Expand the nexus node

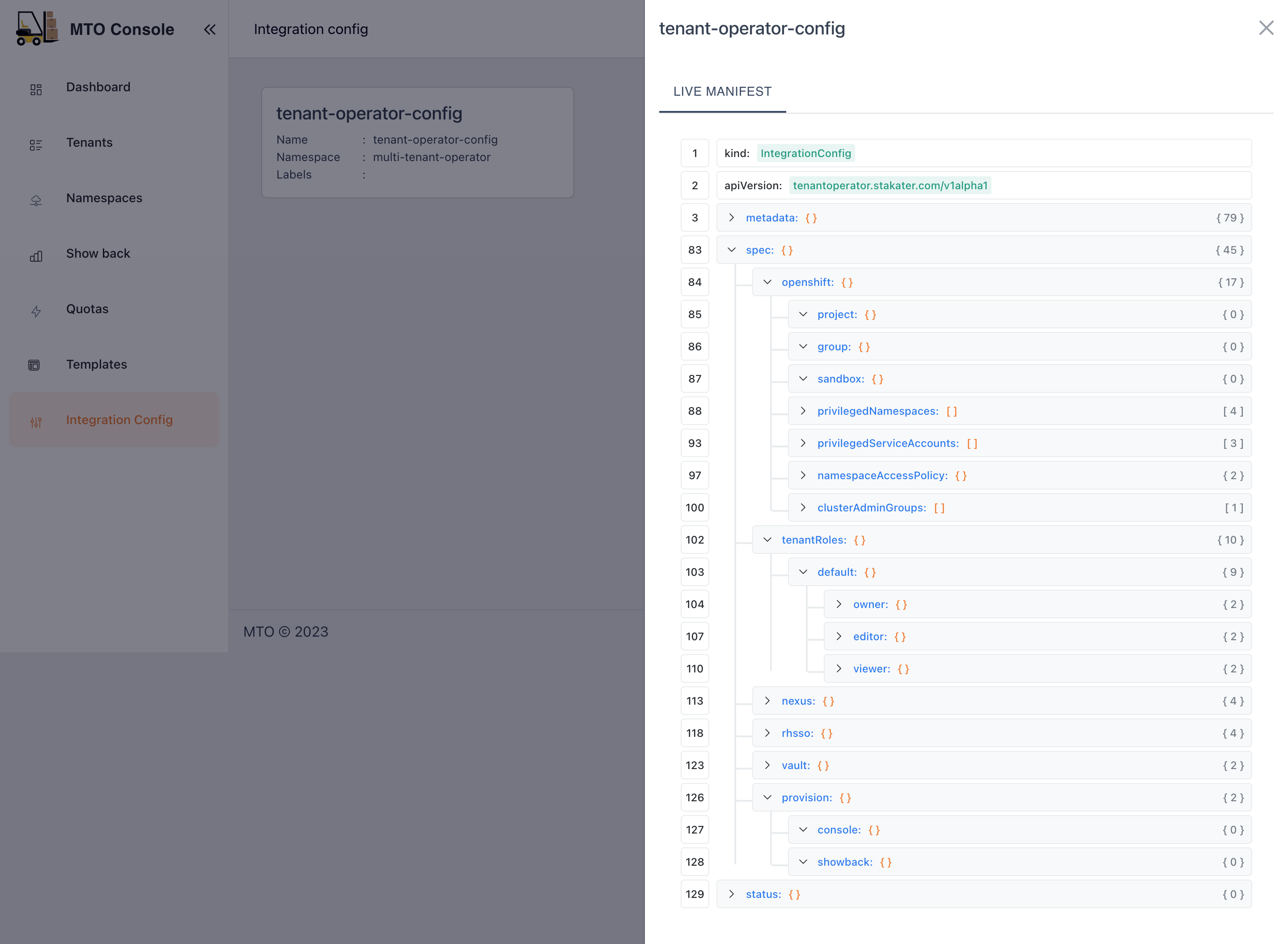point(767,701)
